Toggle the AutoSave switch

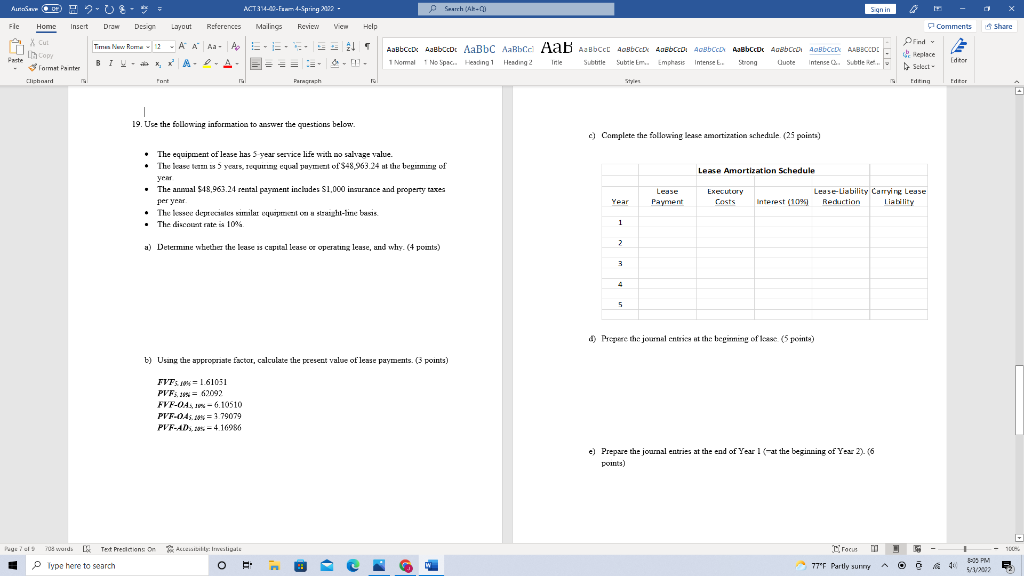[52, 9]
